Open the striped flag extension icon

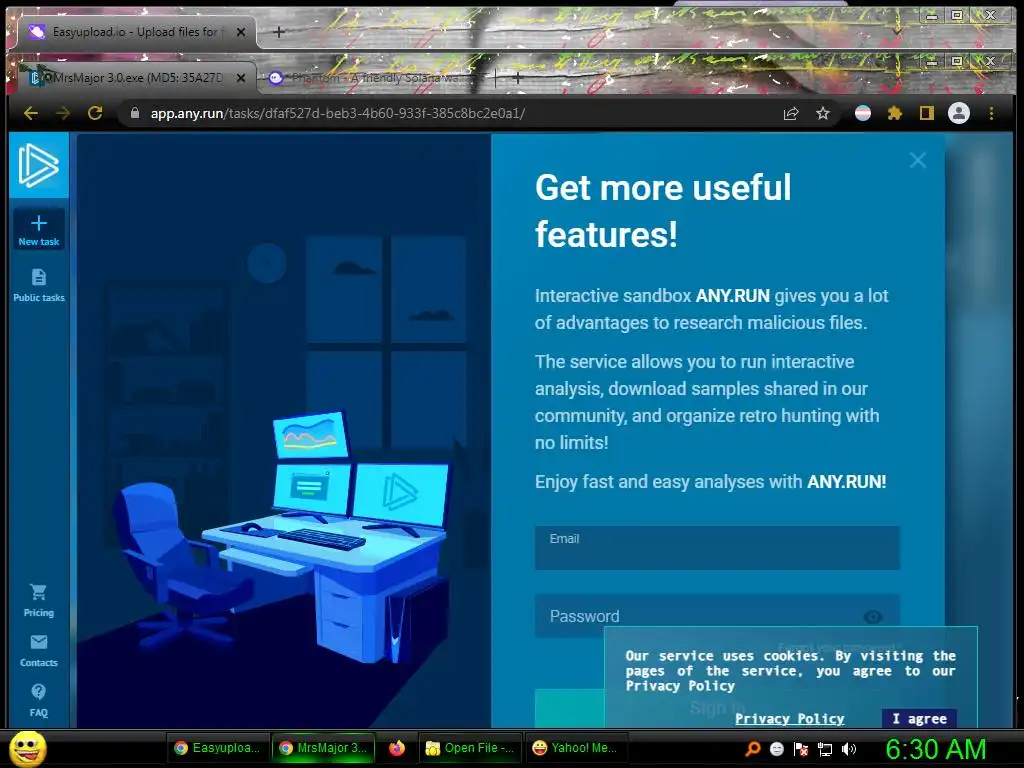pos(863,114)
